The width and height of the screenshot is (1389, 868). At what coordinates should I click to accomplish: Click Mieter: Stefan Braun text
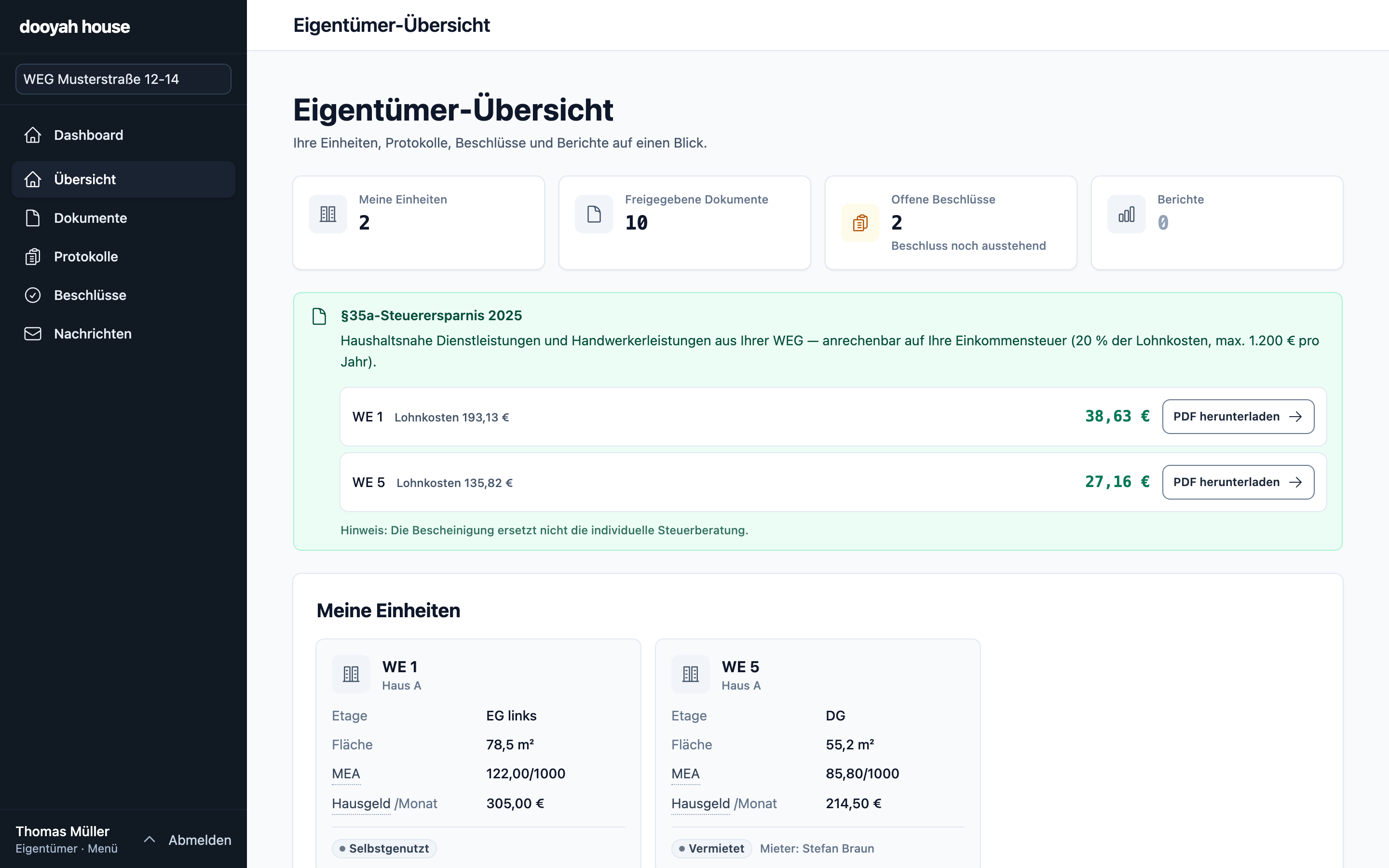817,849
